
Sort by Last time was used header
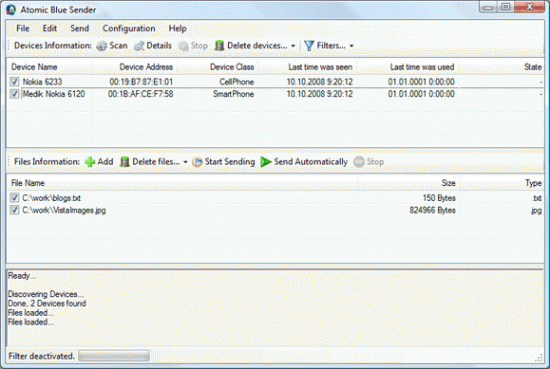click(408, 67)
